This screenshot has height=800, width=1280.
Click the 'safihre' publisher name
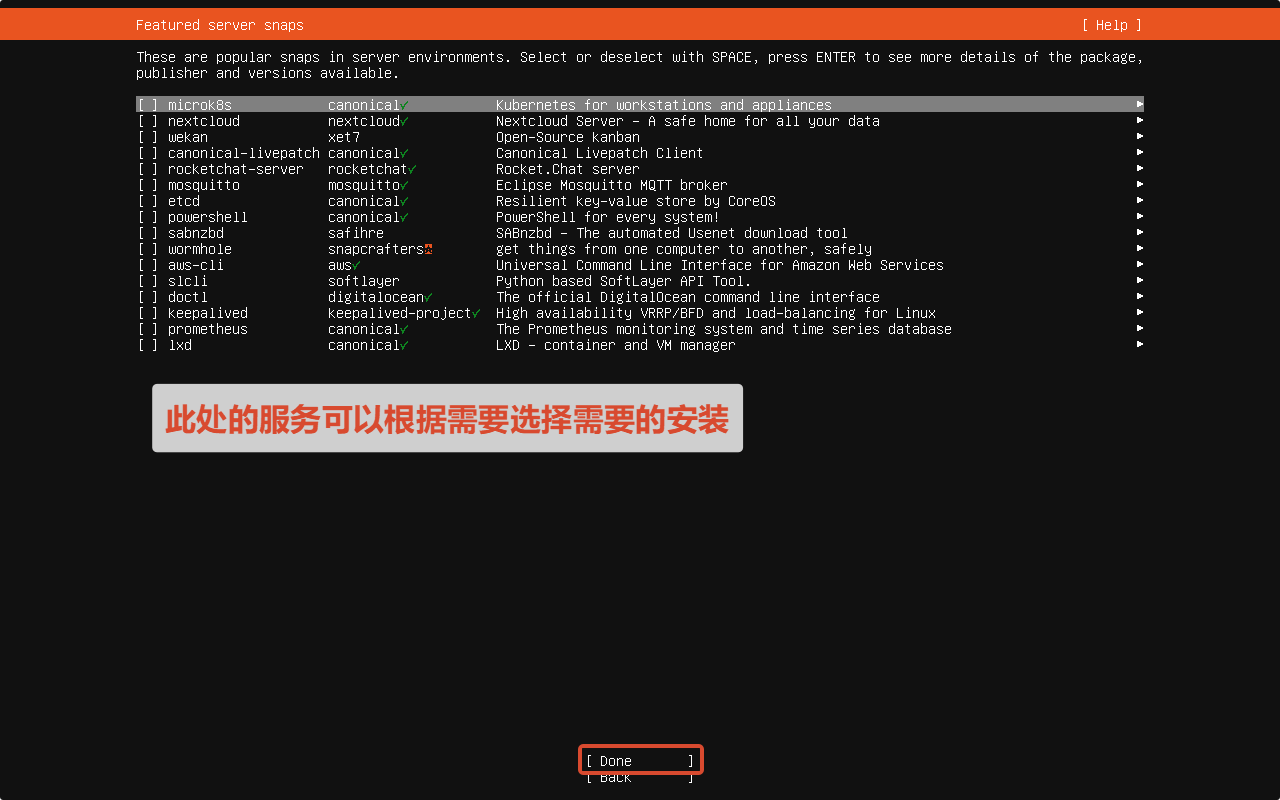pyautogui.click(x=356, y=233)
